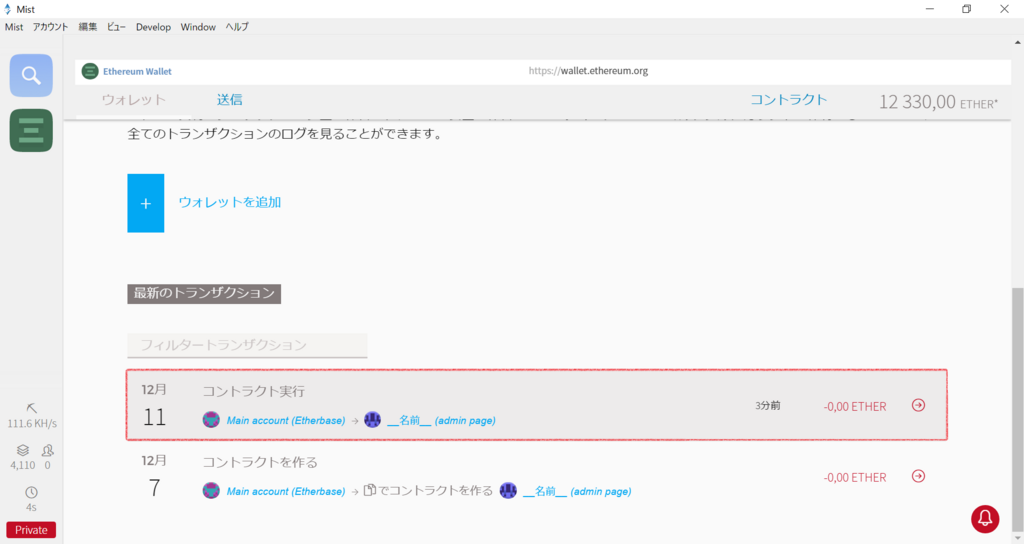Open the 編集 menu
This screenshot has width=1024, height=544.
[88, 27]
